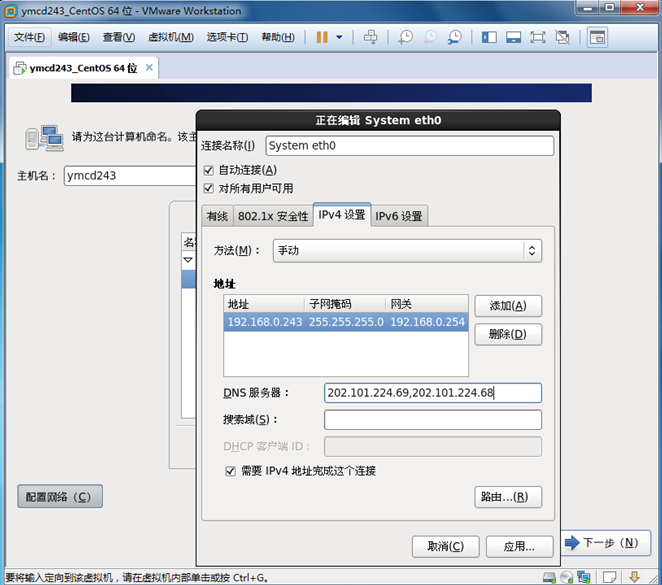Click the VM tab icon for ymcd243_CentOS
The image size is (662, 585).
(x=19, y=68)
